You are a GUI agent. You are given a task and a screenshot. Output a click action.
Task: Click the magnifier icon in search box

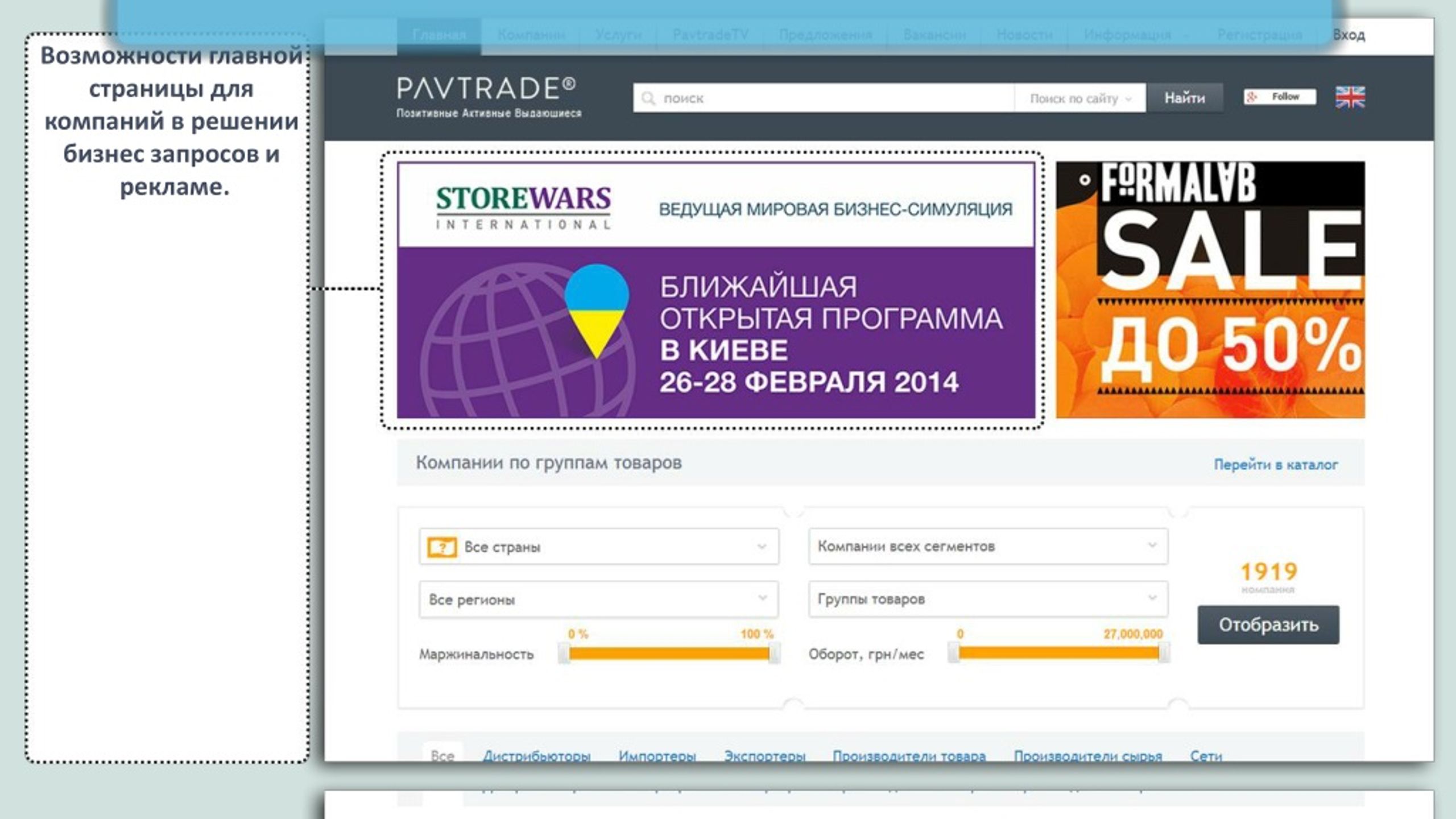(x=648, y=98)
